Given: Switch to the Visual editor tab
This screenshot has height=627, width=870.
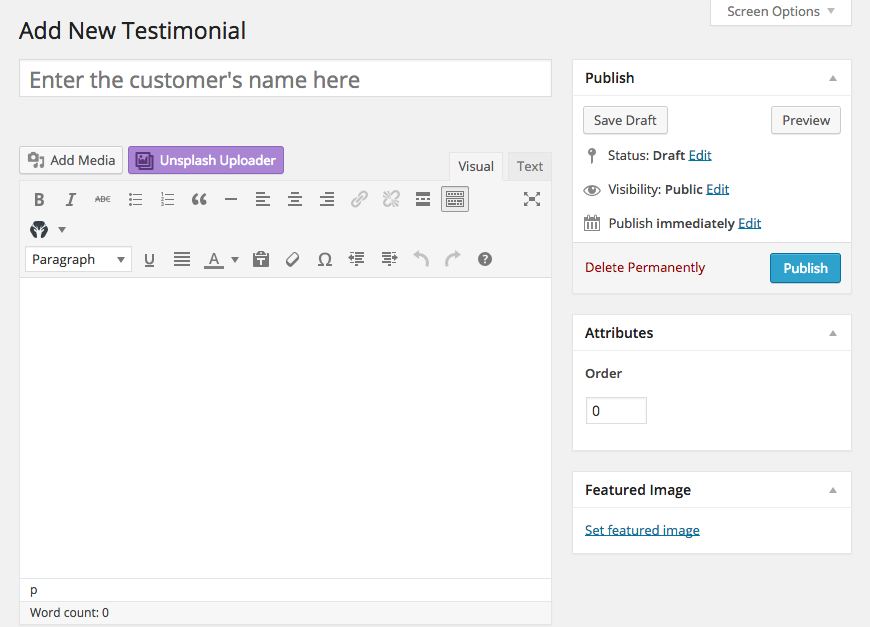Looking at the screenshot, I should point(476,166).
